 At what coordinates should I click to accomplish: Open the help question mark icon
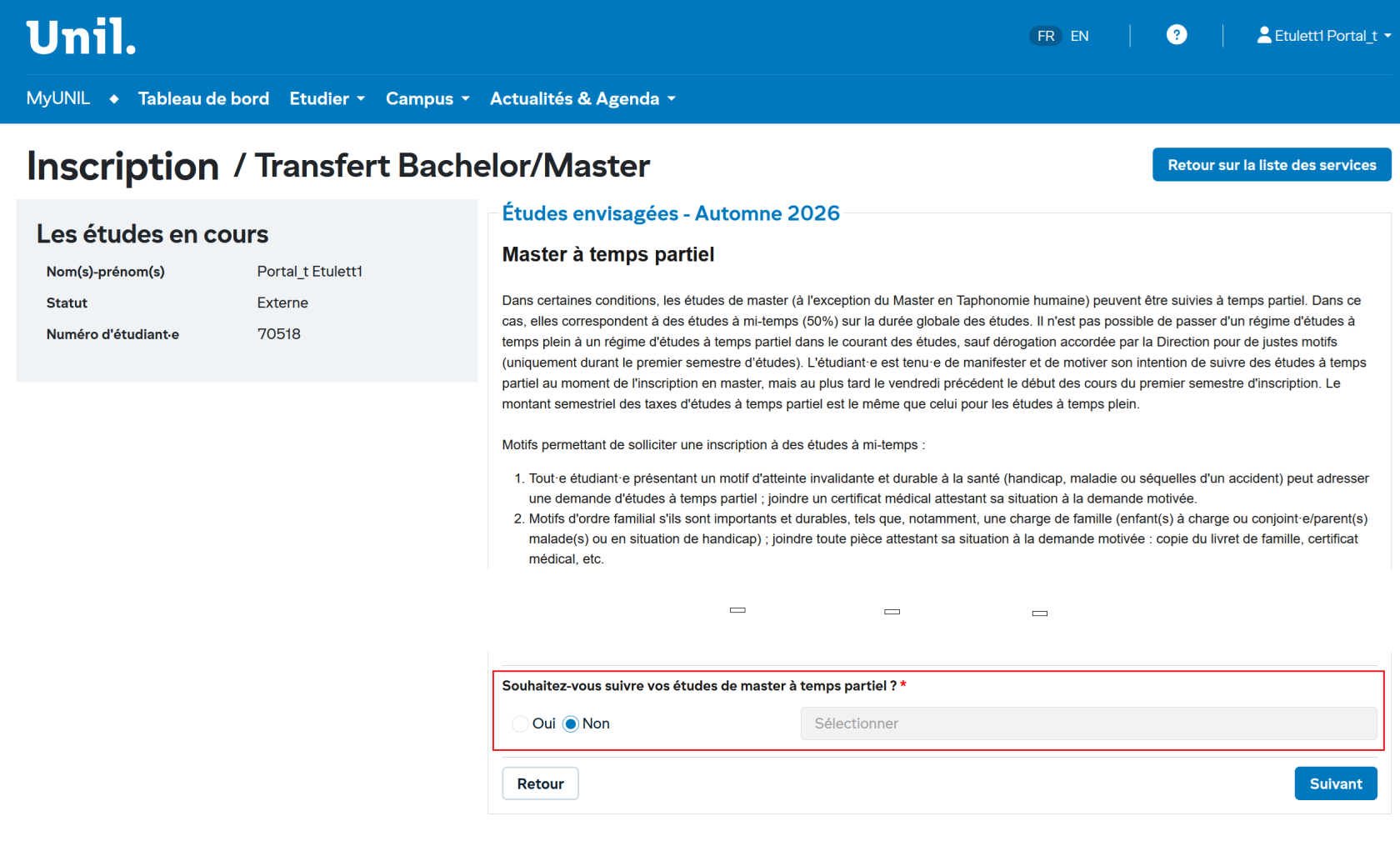point(1176,35)
